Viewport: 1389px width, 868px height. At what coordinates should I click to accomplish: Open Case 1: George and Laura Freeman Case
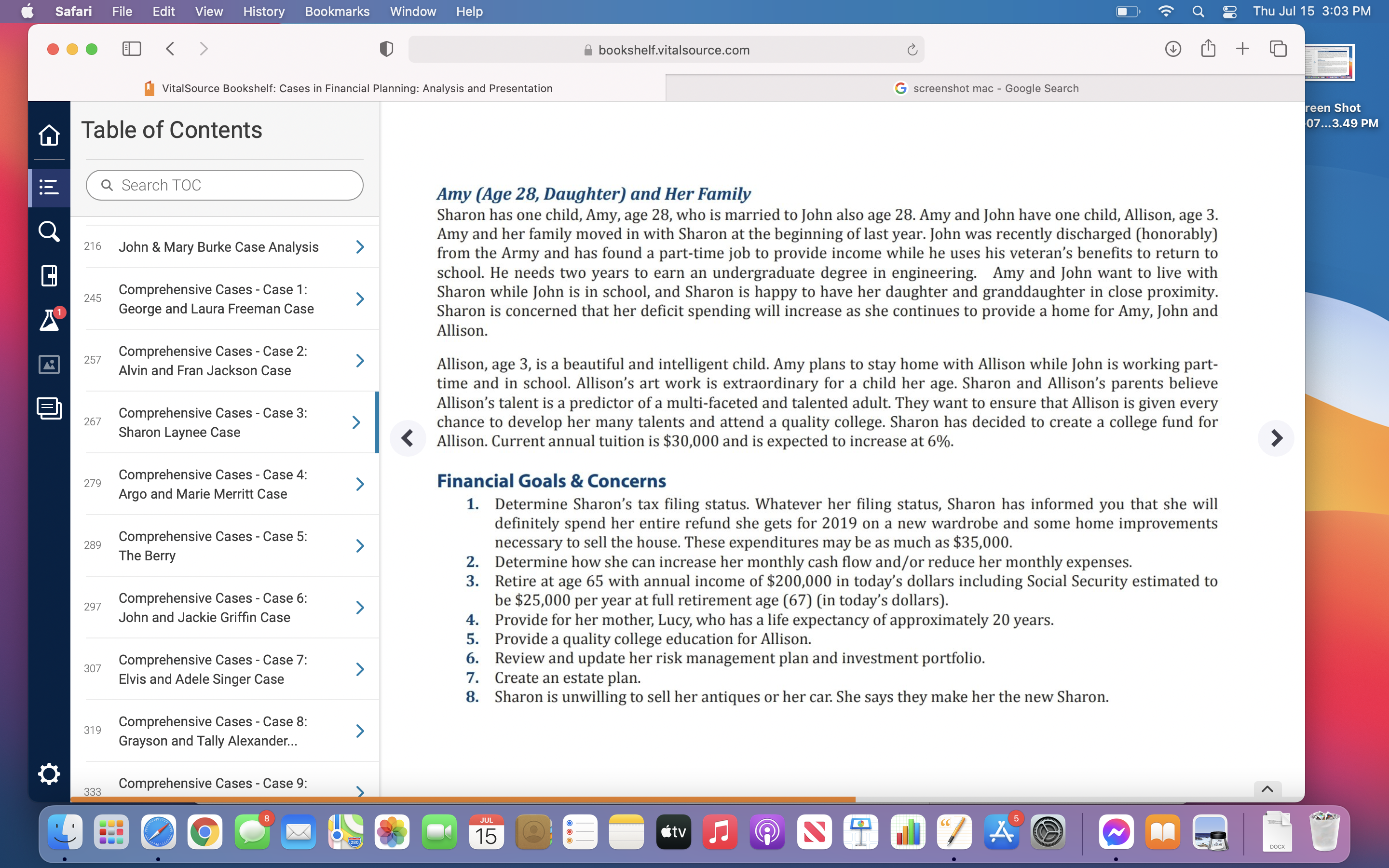tap(217, 299)
